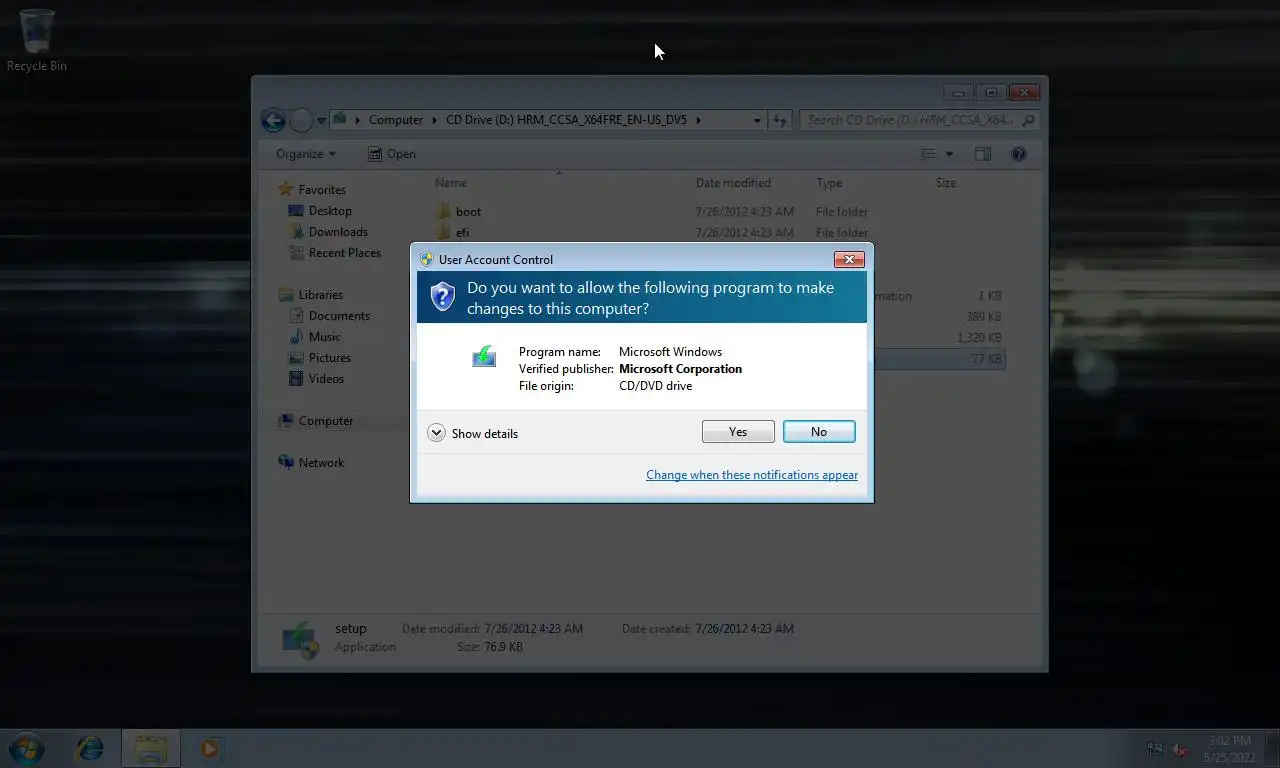The height and width of the screenshot is (768, 1280).
Task: Click the refresh button in the Explorer address bar
Action: click(x=780, y=120)
